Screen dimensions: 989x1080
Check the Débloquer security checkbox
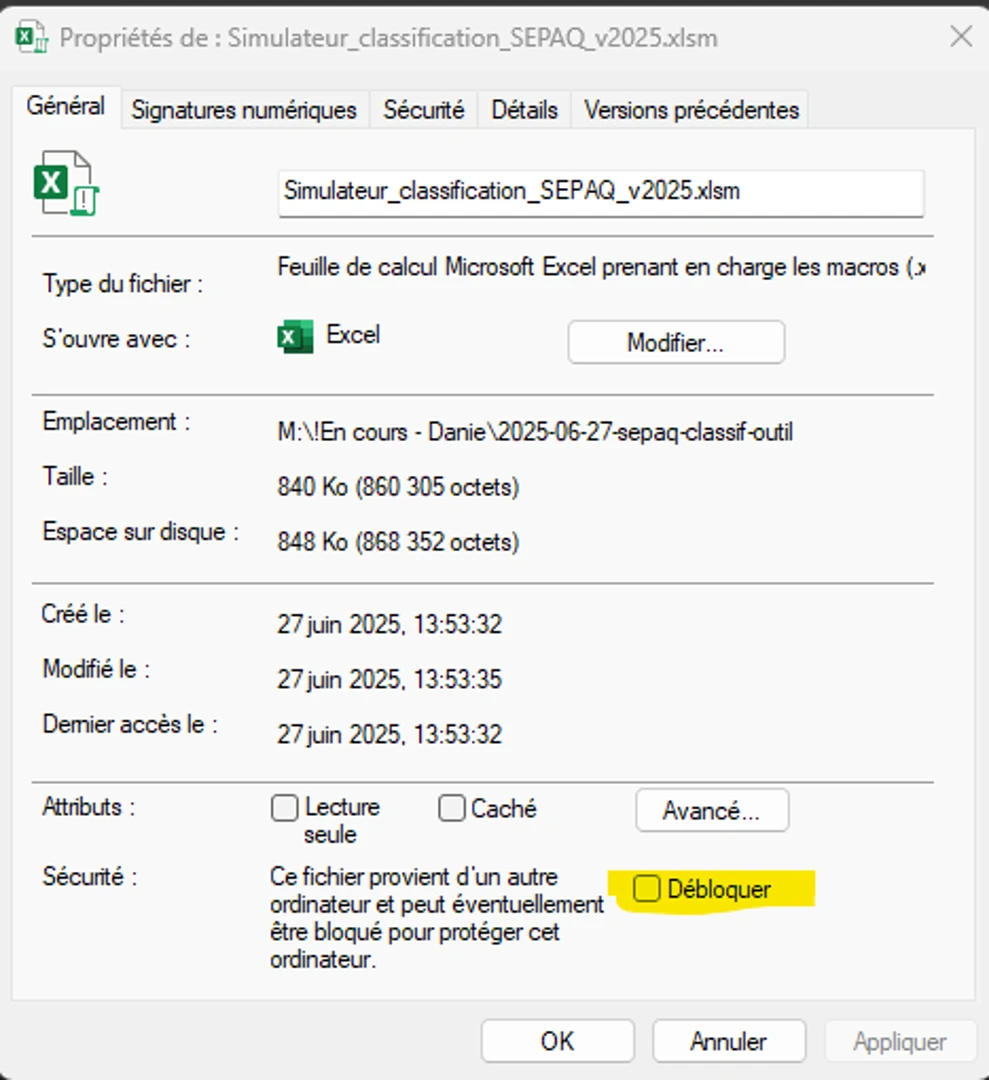click(647, 888)
